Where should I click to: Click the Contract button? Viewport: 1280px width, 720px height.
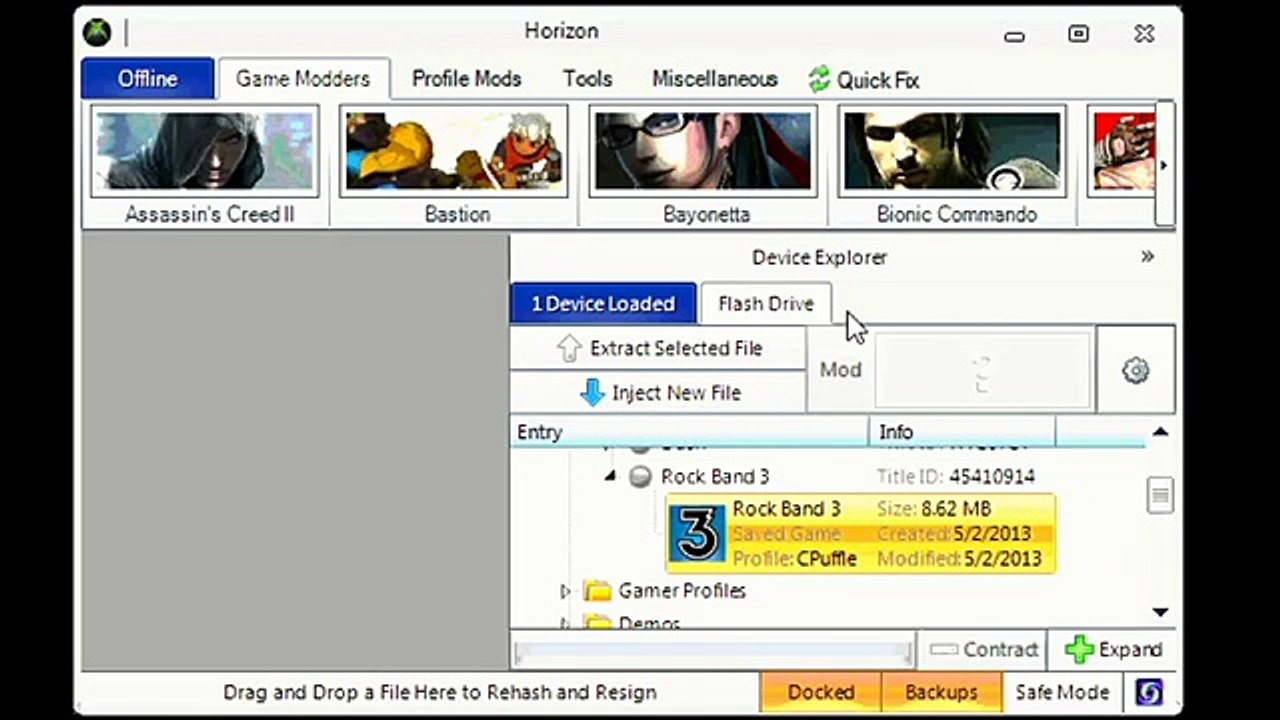pyautogui.click(x=983, y=650)
